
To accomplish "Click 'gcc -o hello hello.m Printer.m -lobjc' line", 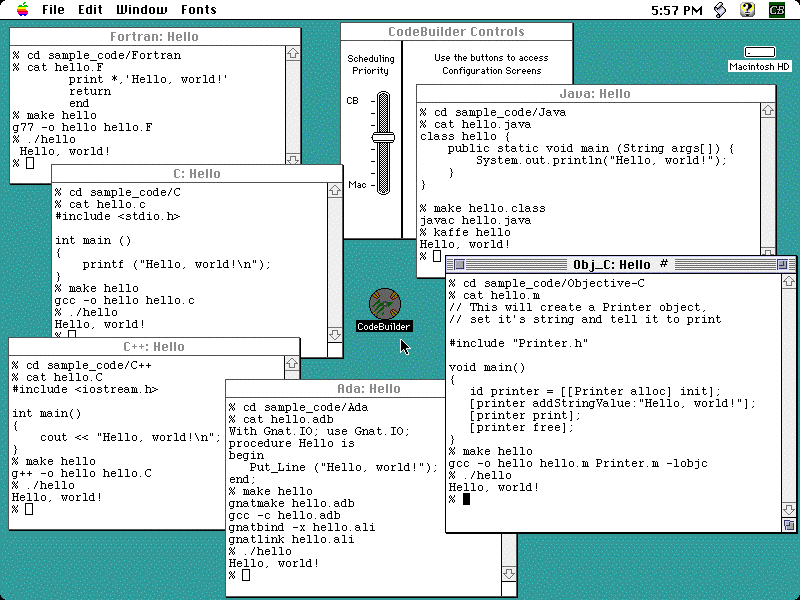I will [578, 464].
